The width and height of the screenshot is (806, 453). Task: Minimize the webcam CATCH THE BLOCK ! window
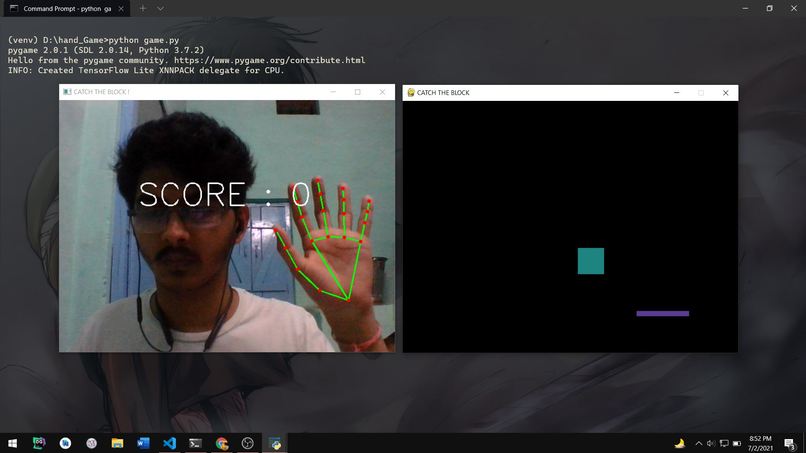point(333,92)
